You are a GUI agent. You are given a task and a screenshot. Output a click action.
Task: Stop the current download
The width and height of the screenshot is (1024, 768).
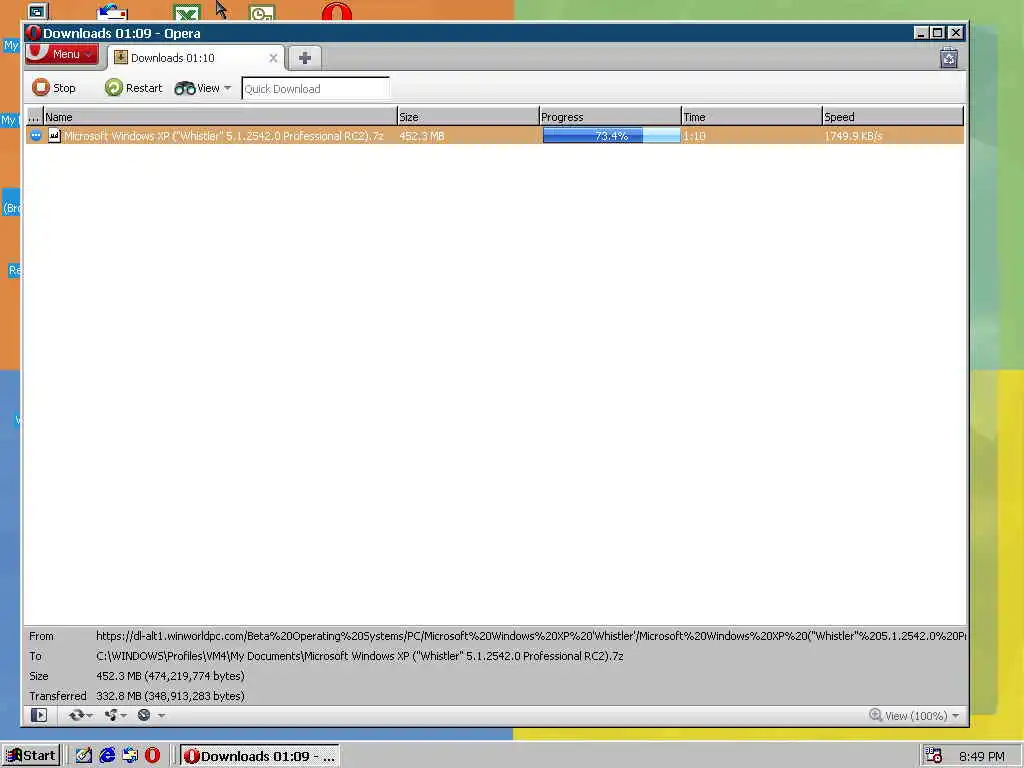point(54,88)
